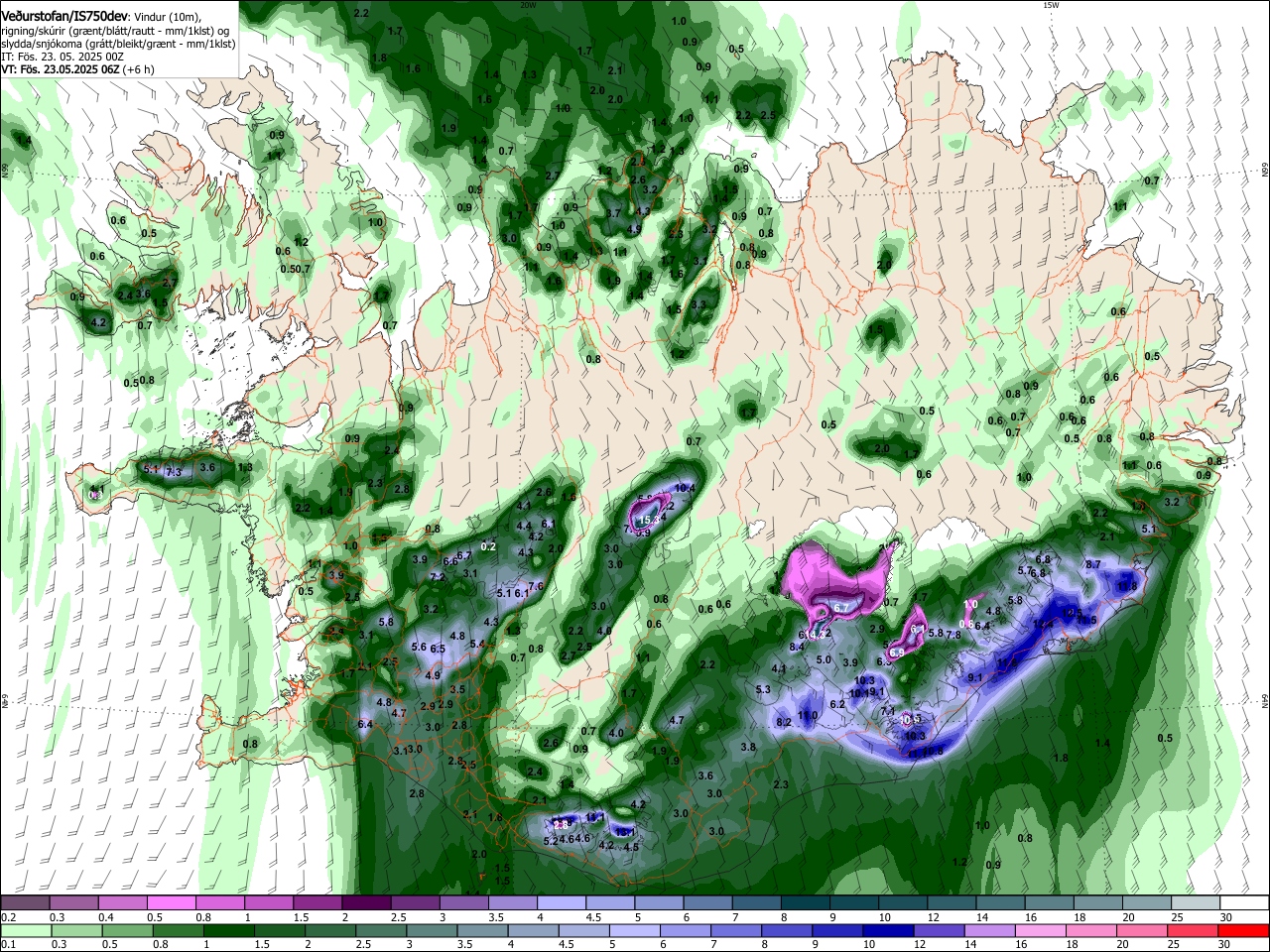Click the '10.4' precipitation value
The width and height of the screenshot is (1270, 952).
point(684,487)
